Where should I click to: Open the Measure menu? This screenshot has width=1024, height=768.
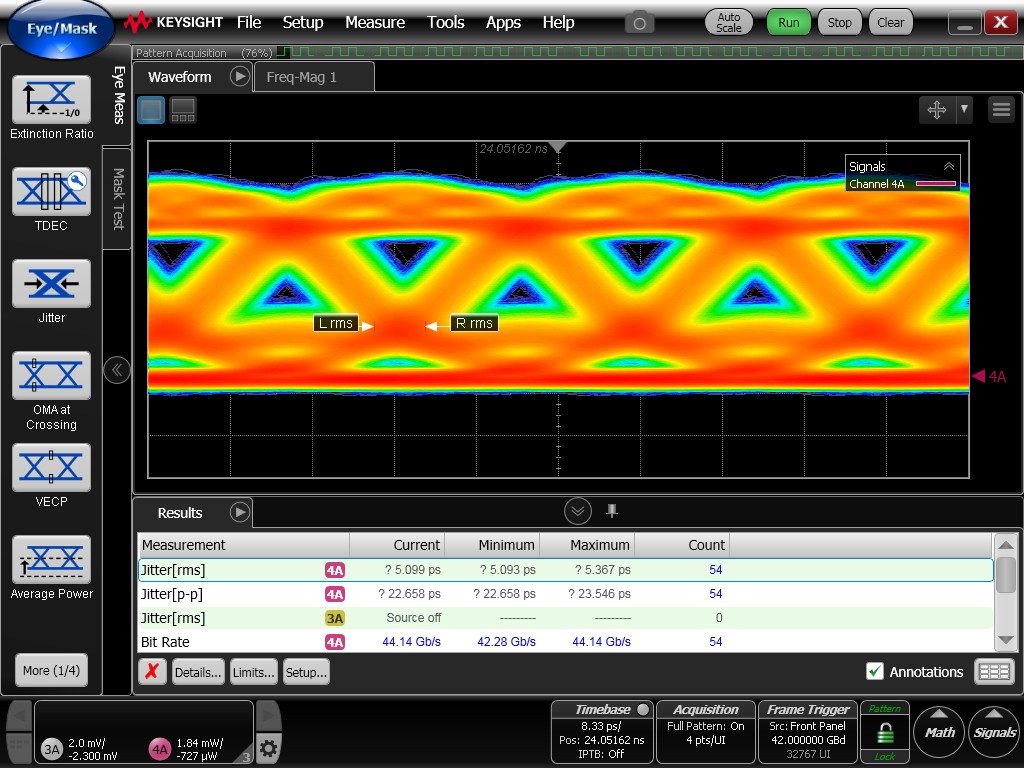tap(375, 22)
